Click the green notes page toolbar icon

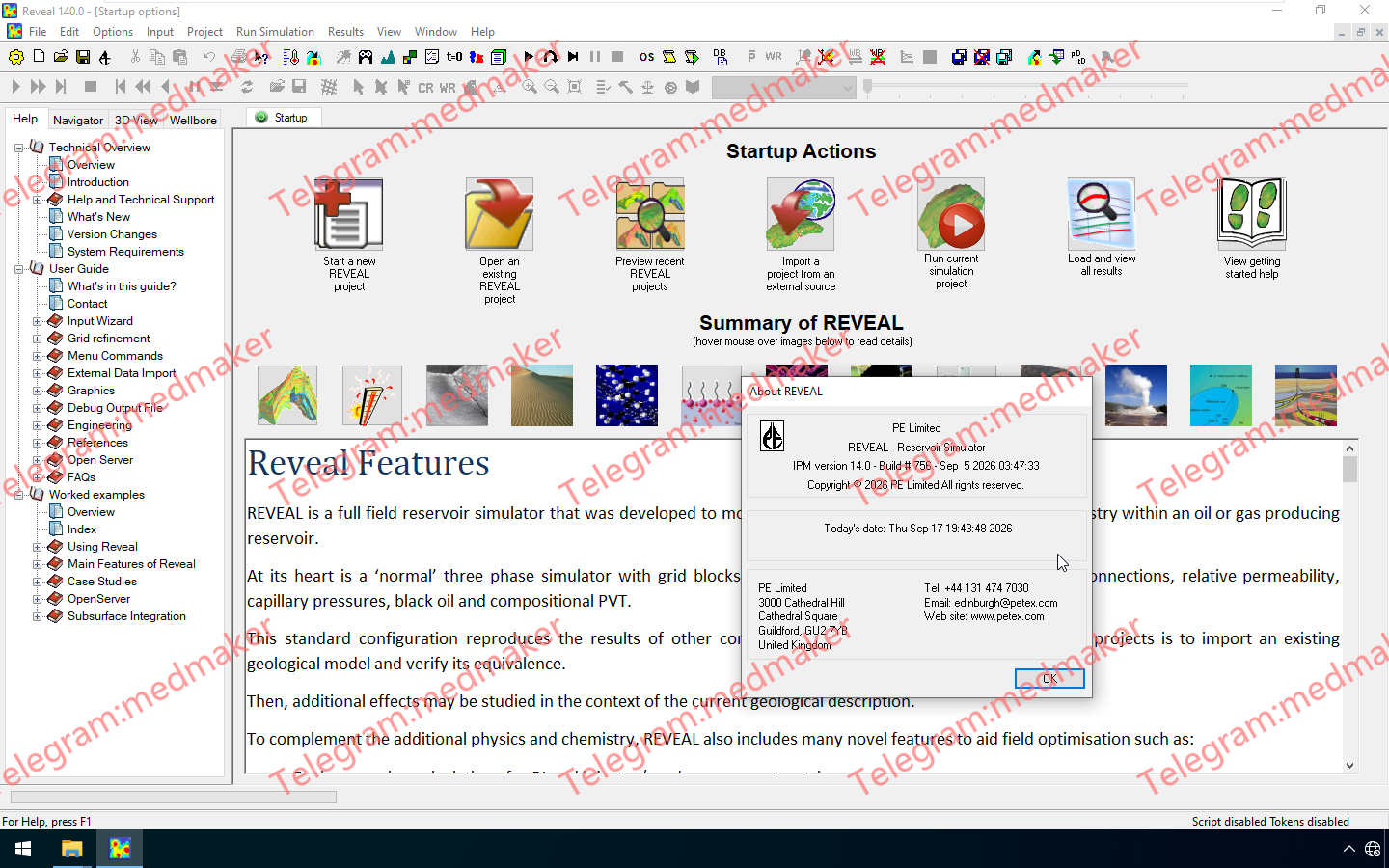pos(499,57)
